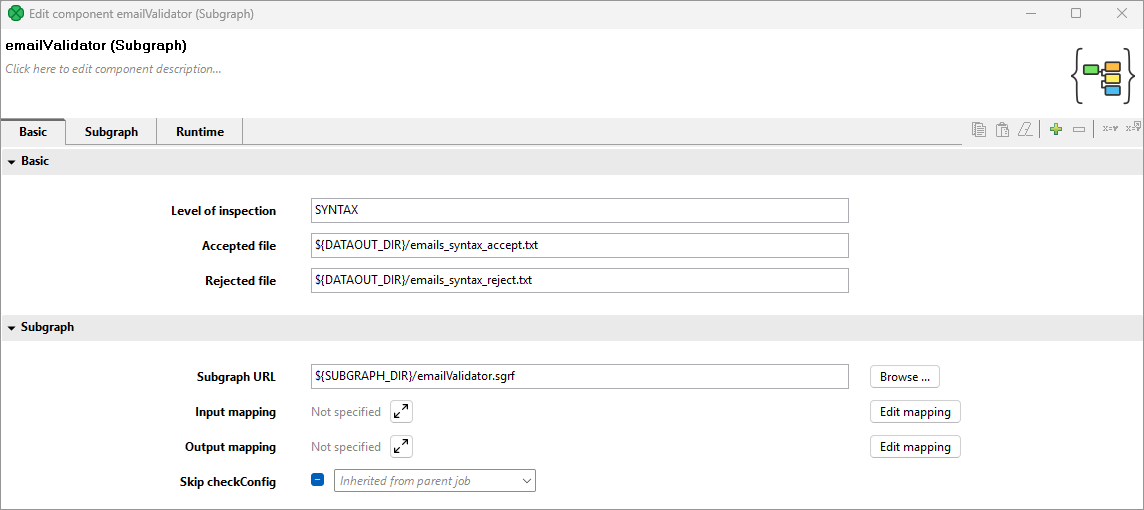Click the subgraph component icon at top right

(x=1104, y=76)
